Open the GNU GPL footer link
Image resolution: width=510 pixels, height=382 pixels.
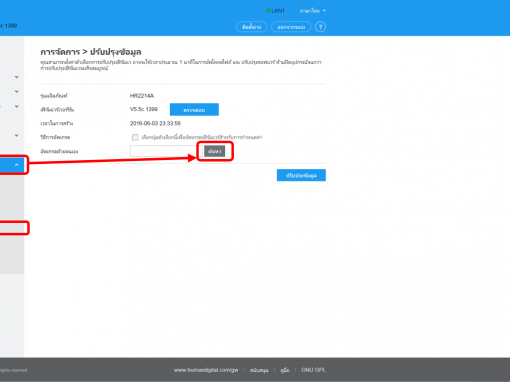pos(313,370)
